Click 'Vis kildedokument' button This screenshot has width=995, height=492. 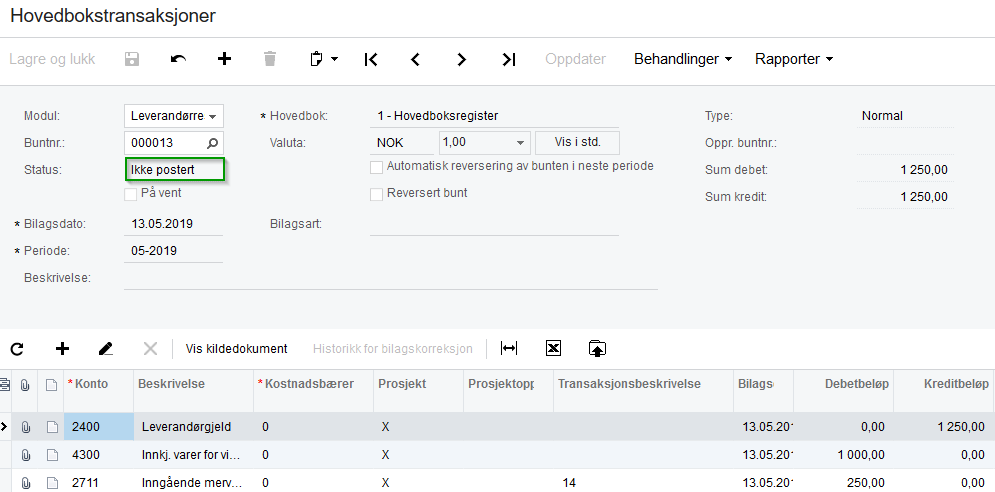point(237,348)
